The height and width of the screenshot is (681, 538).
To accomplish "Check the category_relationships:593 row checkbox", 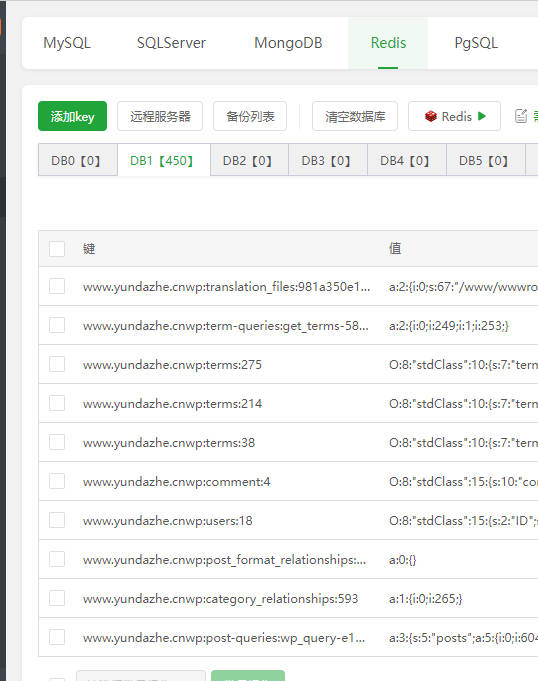I will 57,598.
